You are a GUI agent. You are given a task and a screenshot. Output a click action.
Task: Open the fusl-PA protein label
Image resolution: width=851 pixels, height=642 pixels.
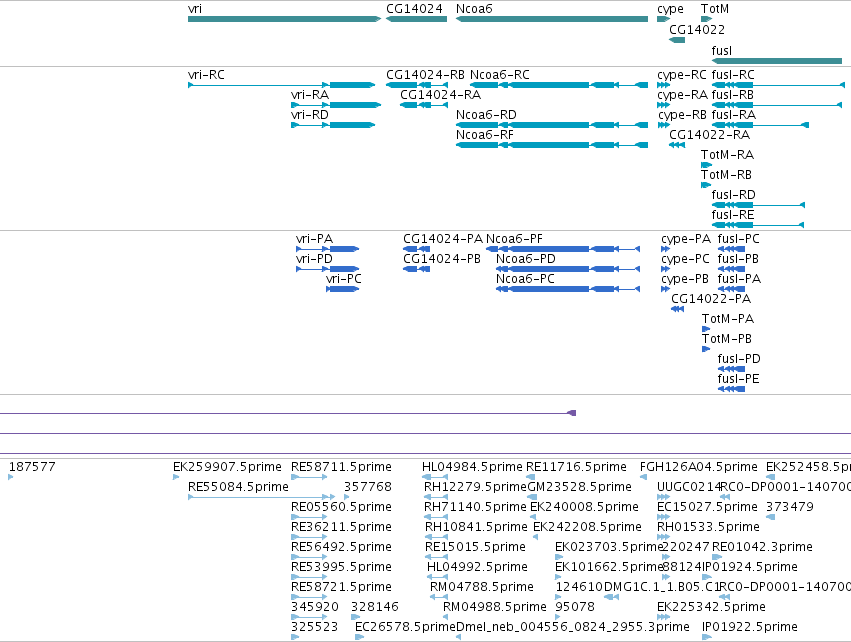[x=739, y=279]
